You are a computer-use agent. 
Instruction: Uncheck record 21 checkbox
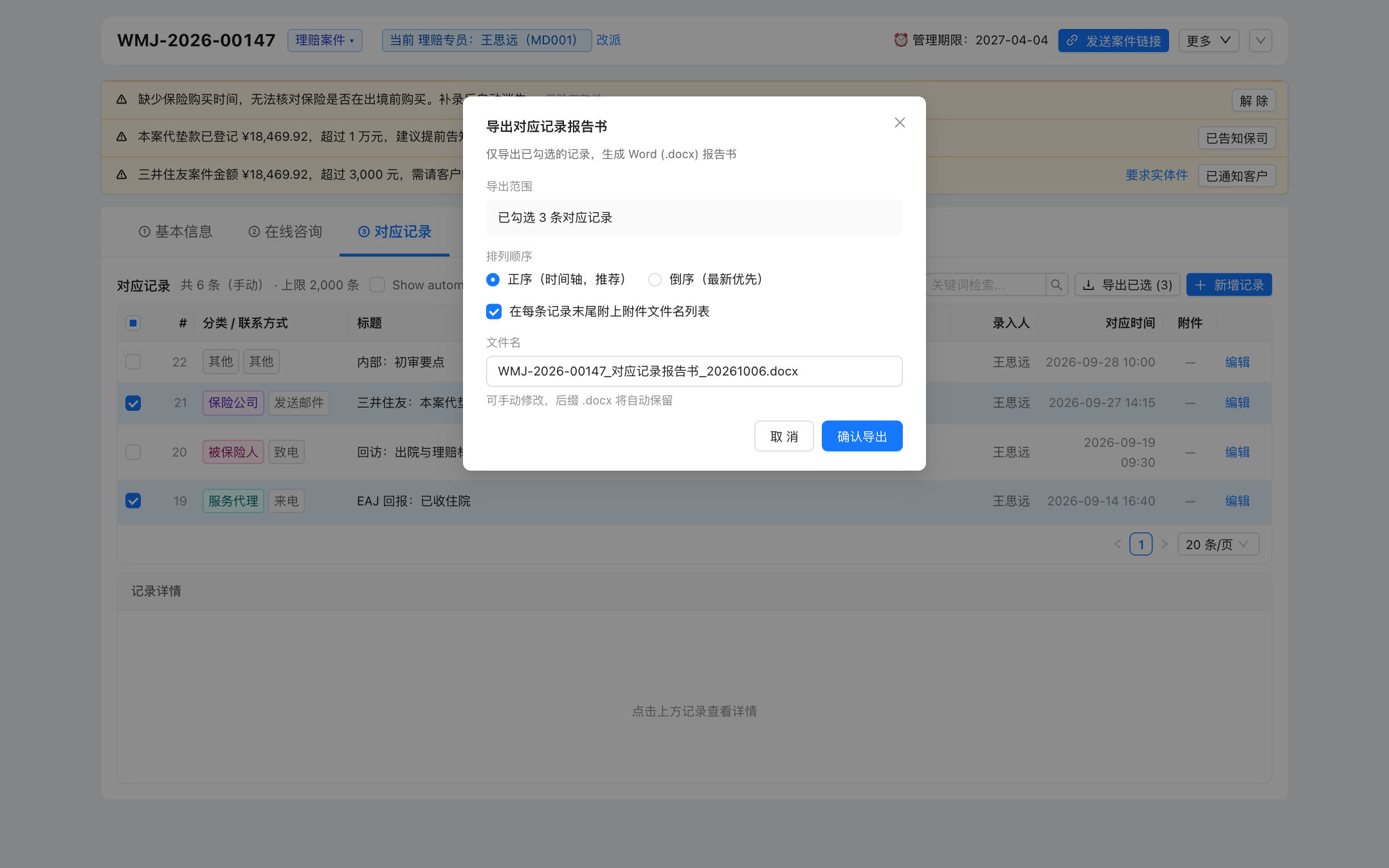pyautogui.click(x=133, y=402)
